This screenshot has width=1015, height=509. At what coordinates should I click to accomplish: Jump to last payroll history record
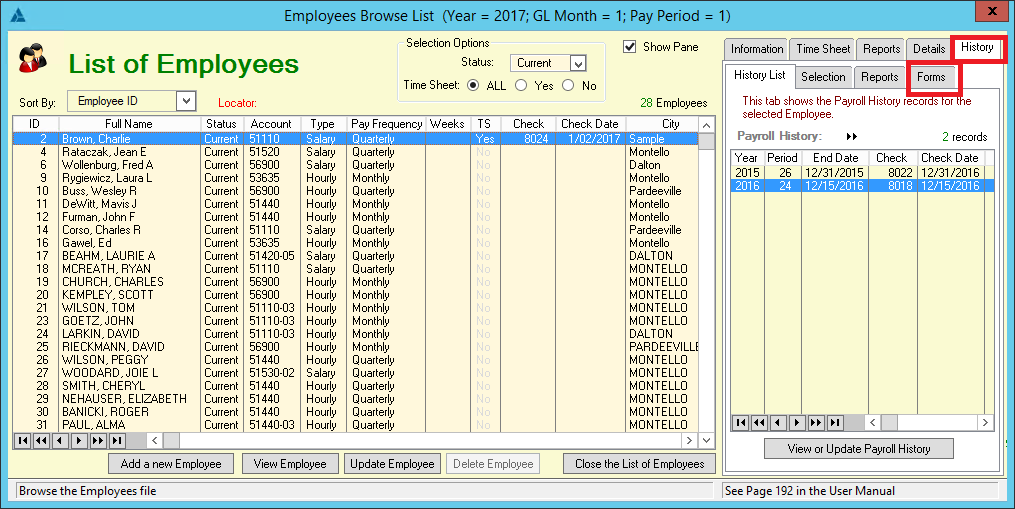tap(835, 423)
